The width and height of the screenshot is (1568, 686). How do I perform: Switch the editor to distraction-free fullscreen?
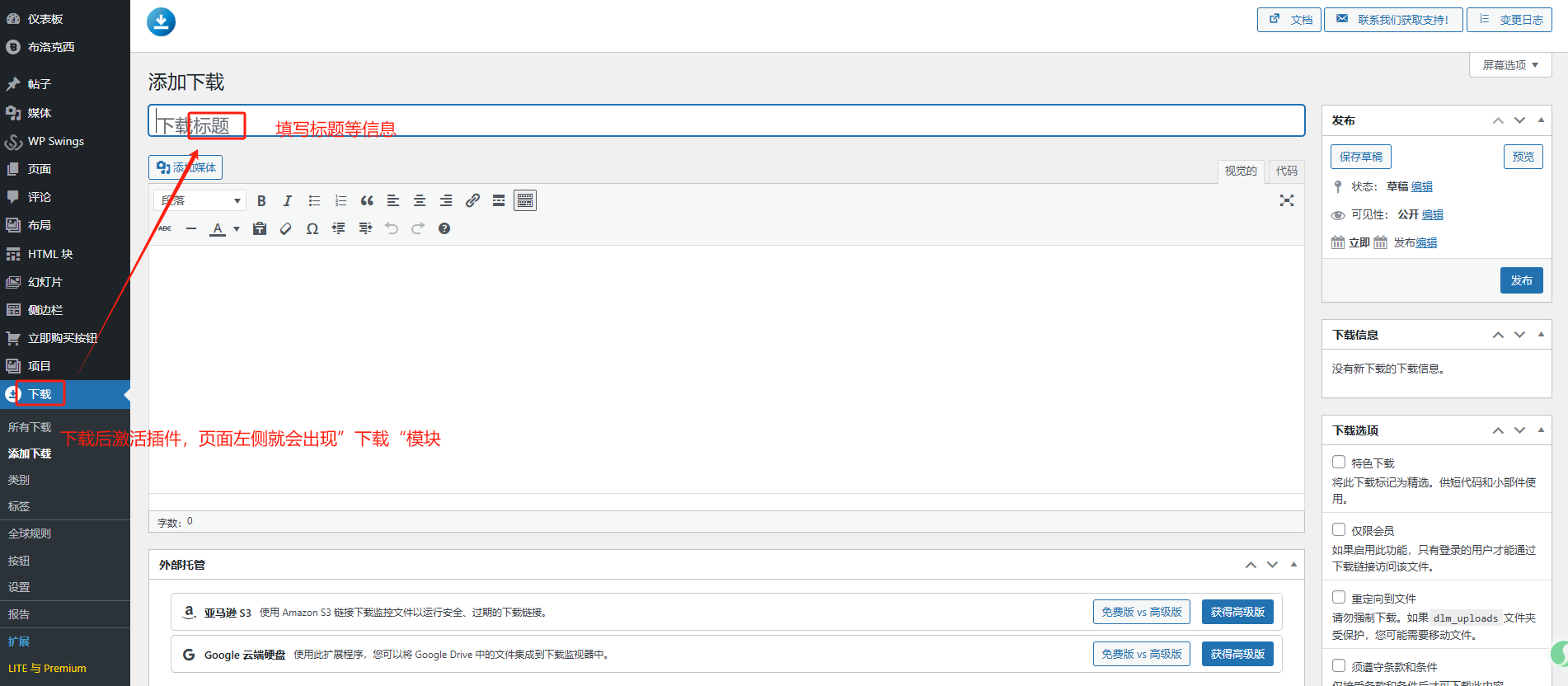pos(1287,200)
